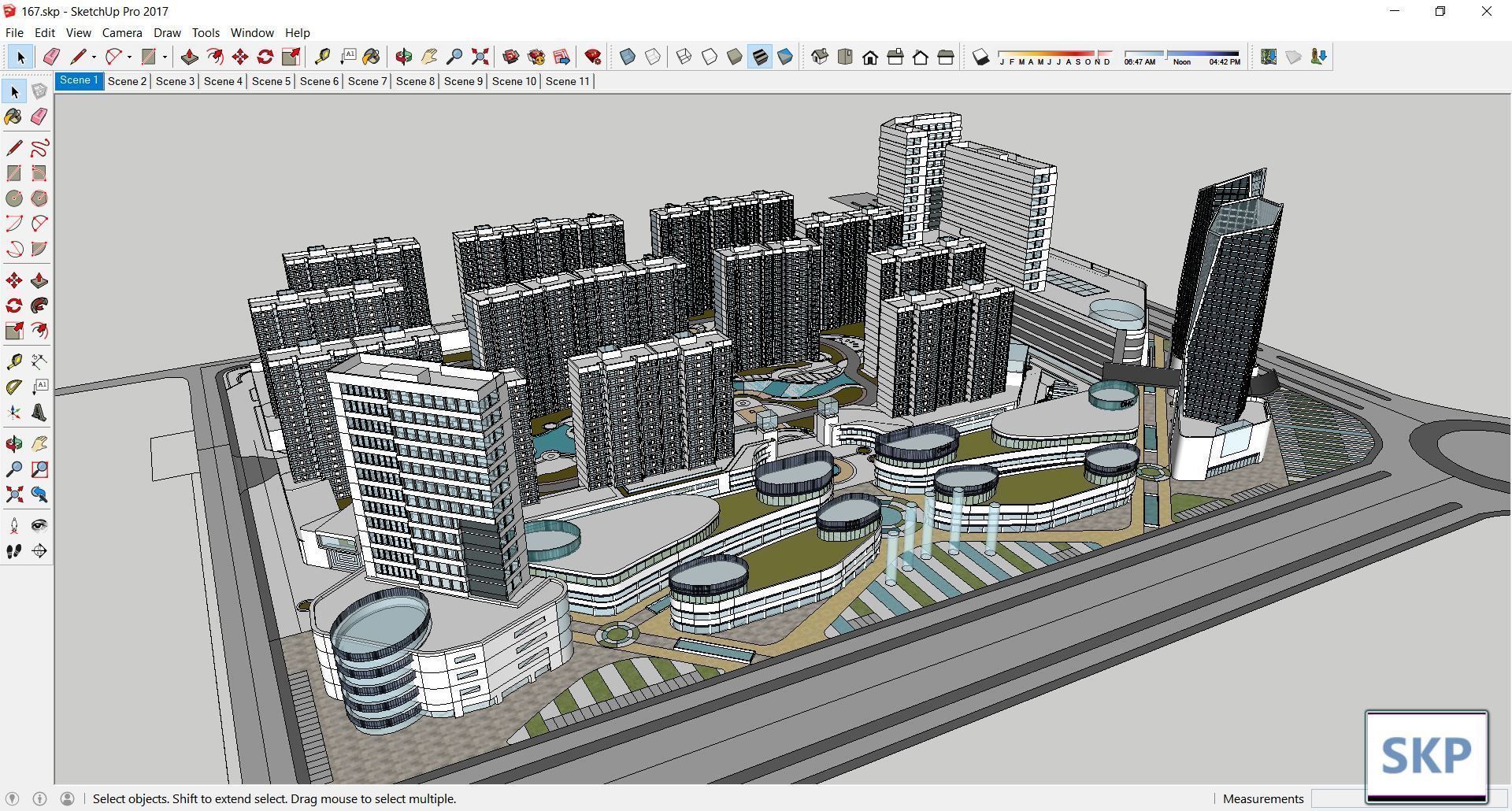This screenshot has width=1512, height=811.
Task: Click Send to LayOut icon
Action: [x=561, y=57]
